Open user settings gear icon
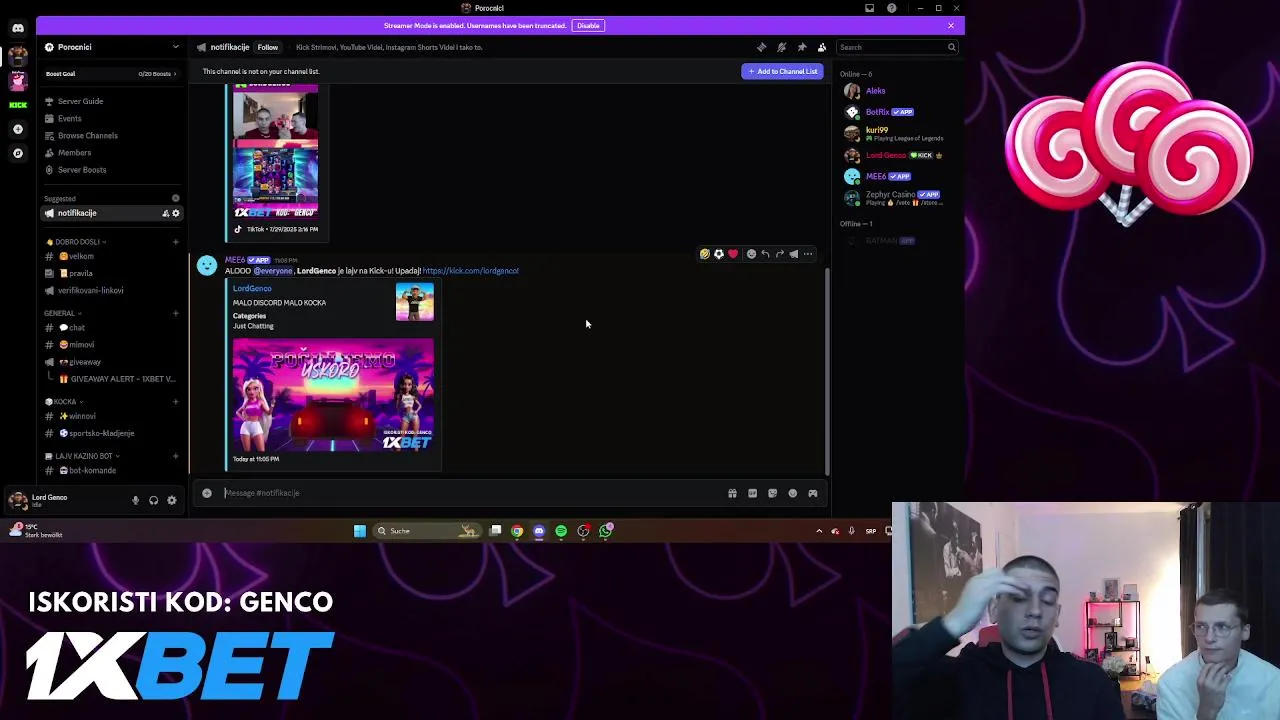 coord(172,500)
